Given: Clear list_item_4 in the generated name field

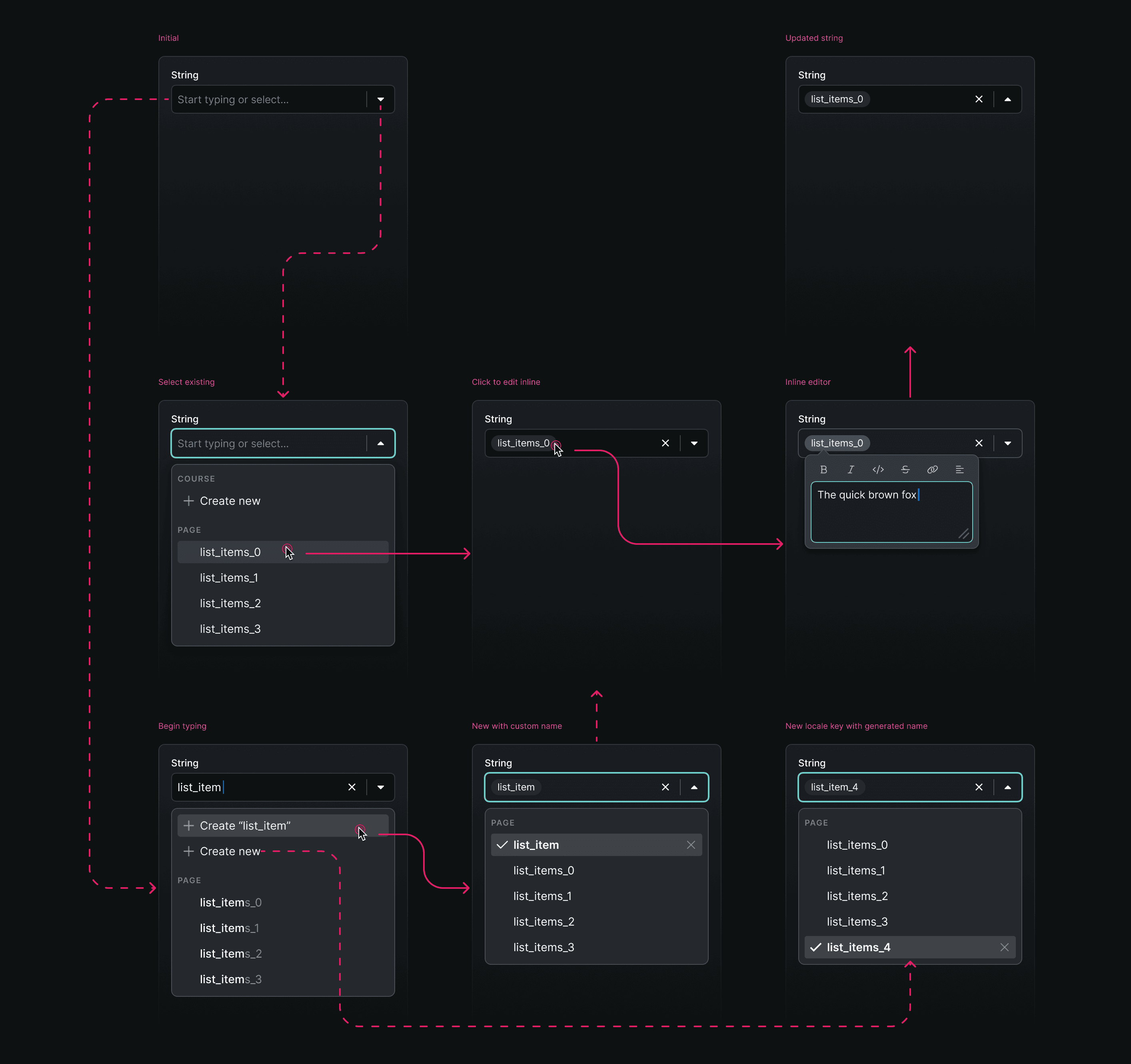Looking at the screenshot, I should (979, 787).
